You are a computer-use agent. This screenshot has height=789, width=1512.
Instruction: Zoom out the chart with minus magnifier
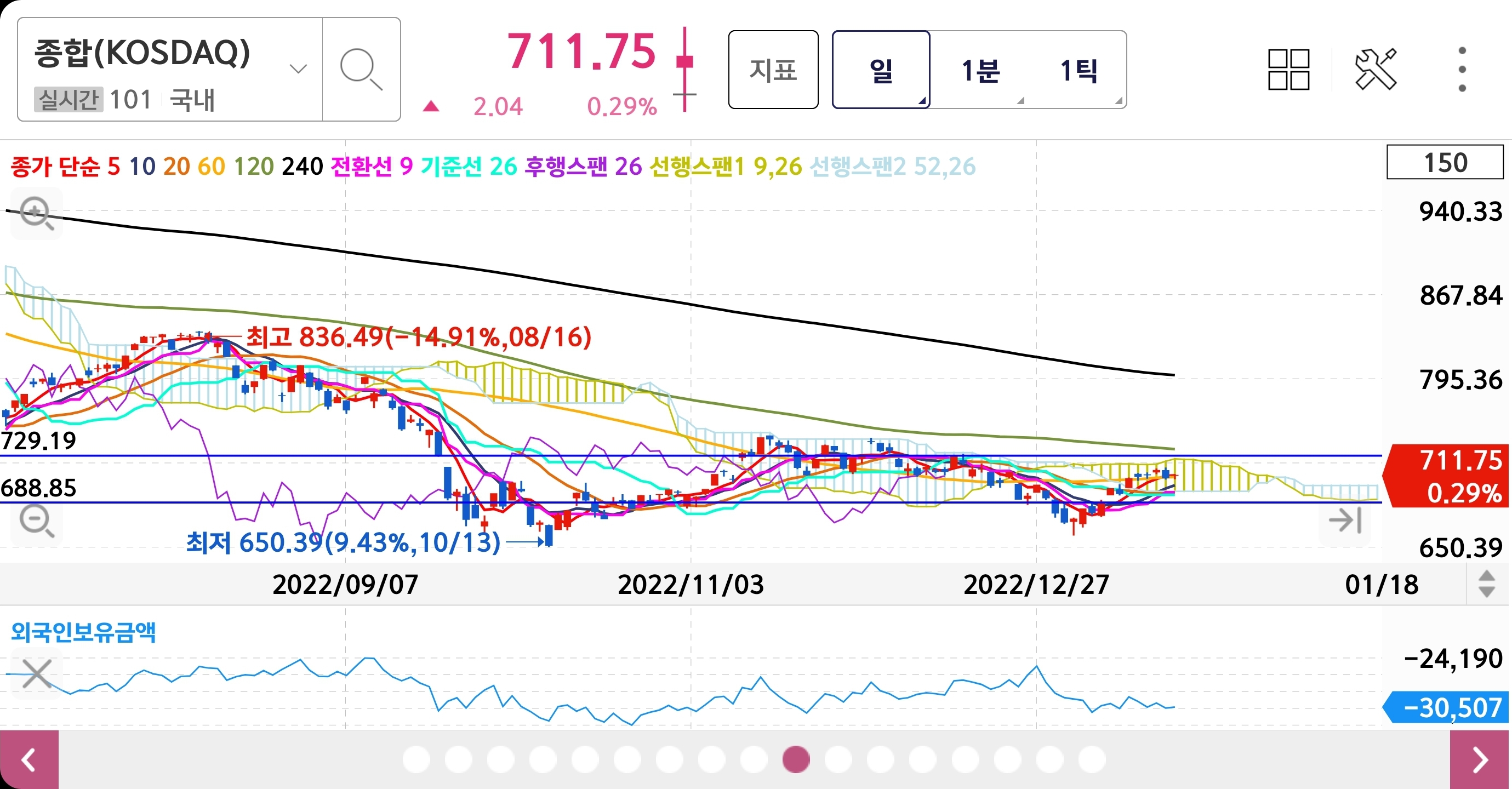pyautogui.click(x=36, y=521)
